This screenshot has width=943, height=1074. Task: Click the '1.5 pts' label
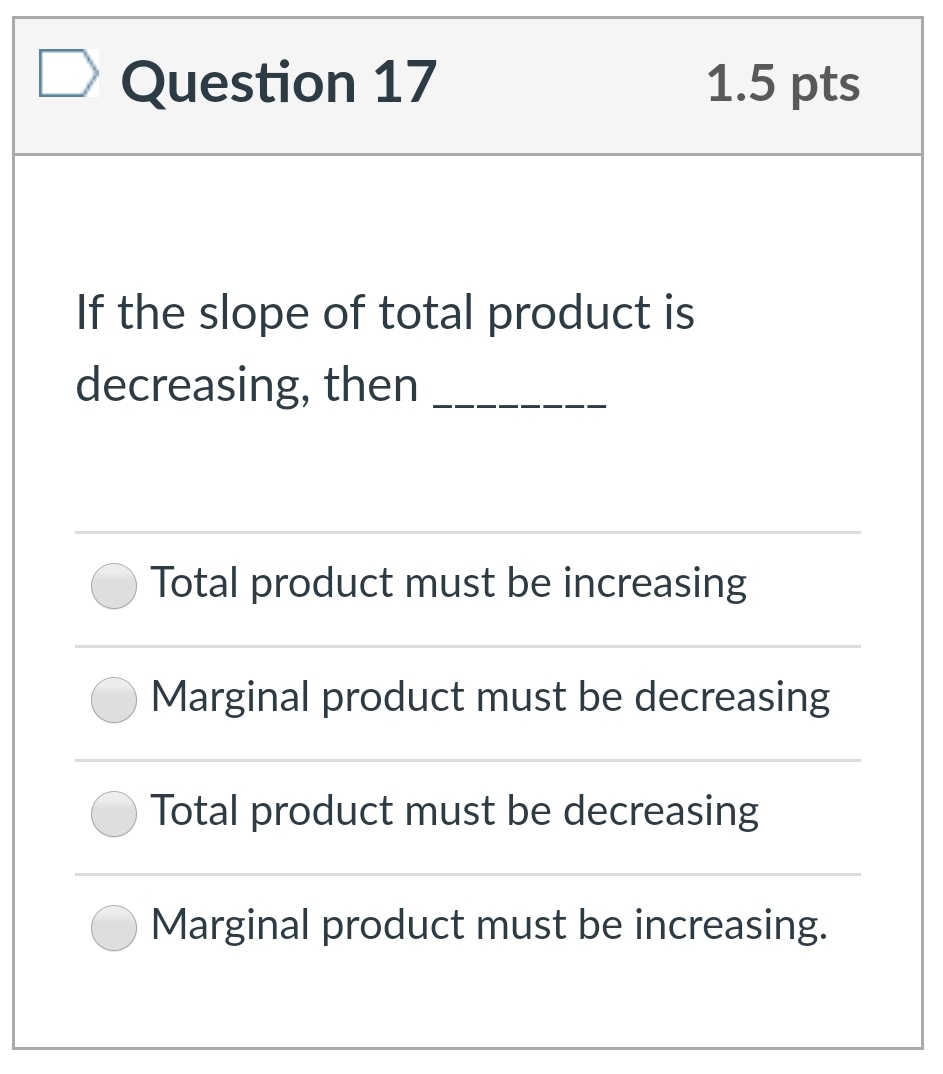pos(784,85)
